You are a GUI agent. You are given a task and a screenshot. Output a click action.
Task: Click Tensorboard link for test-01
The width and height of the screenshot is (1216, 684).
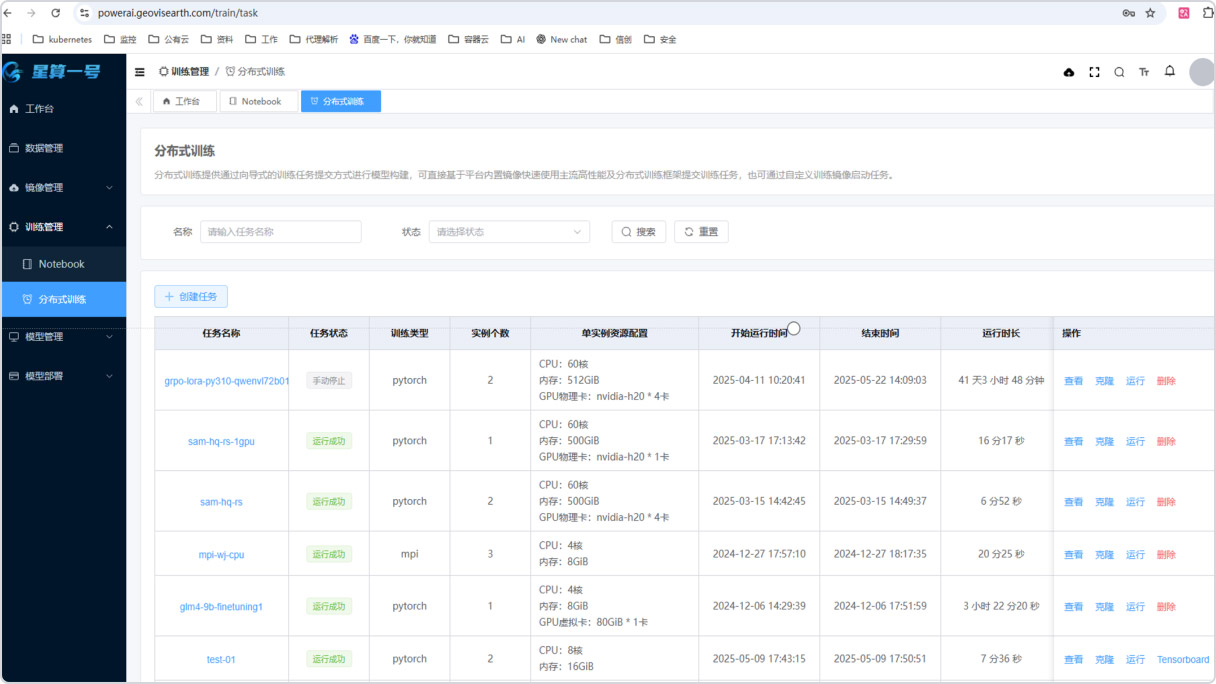[x=1182, y=659]
